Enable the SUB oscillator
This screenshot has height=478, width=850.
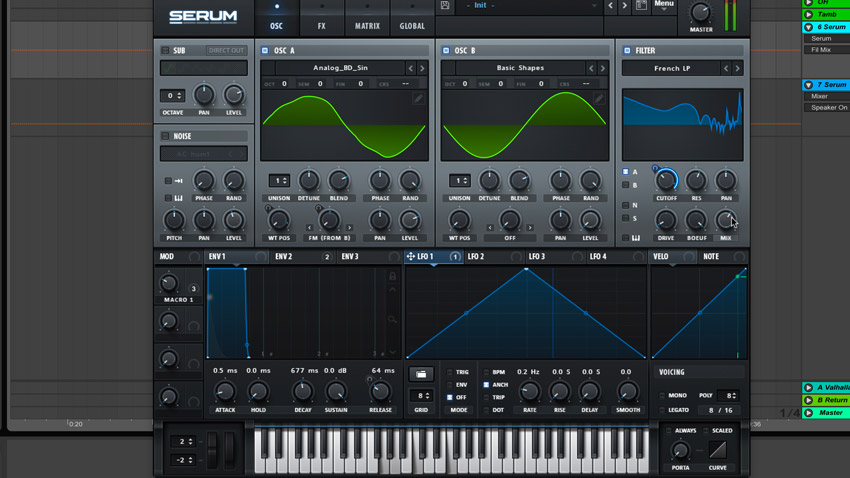click(x=165, y=50)
